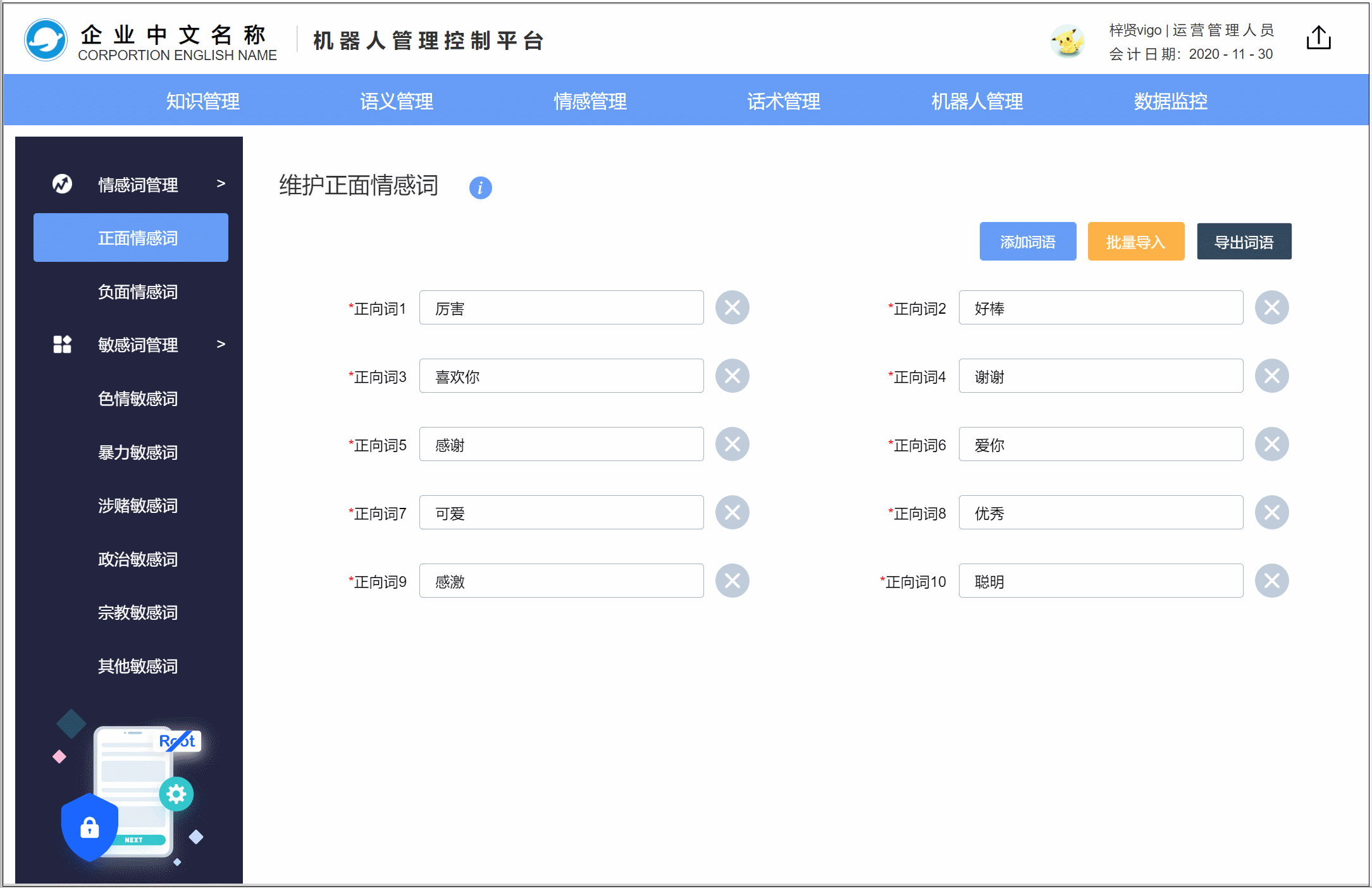Image resolution: width=1372 pixels, height=888 pixels.
Task: Click the Pikachu user avatar
Action: coord(1068,41)
